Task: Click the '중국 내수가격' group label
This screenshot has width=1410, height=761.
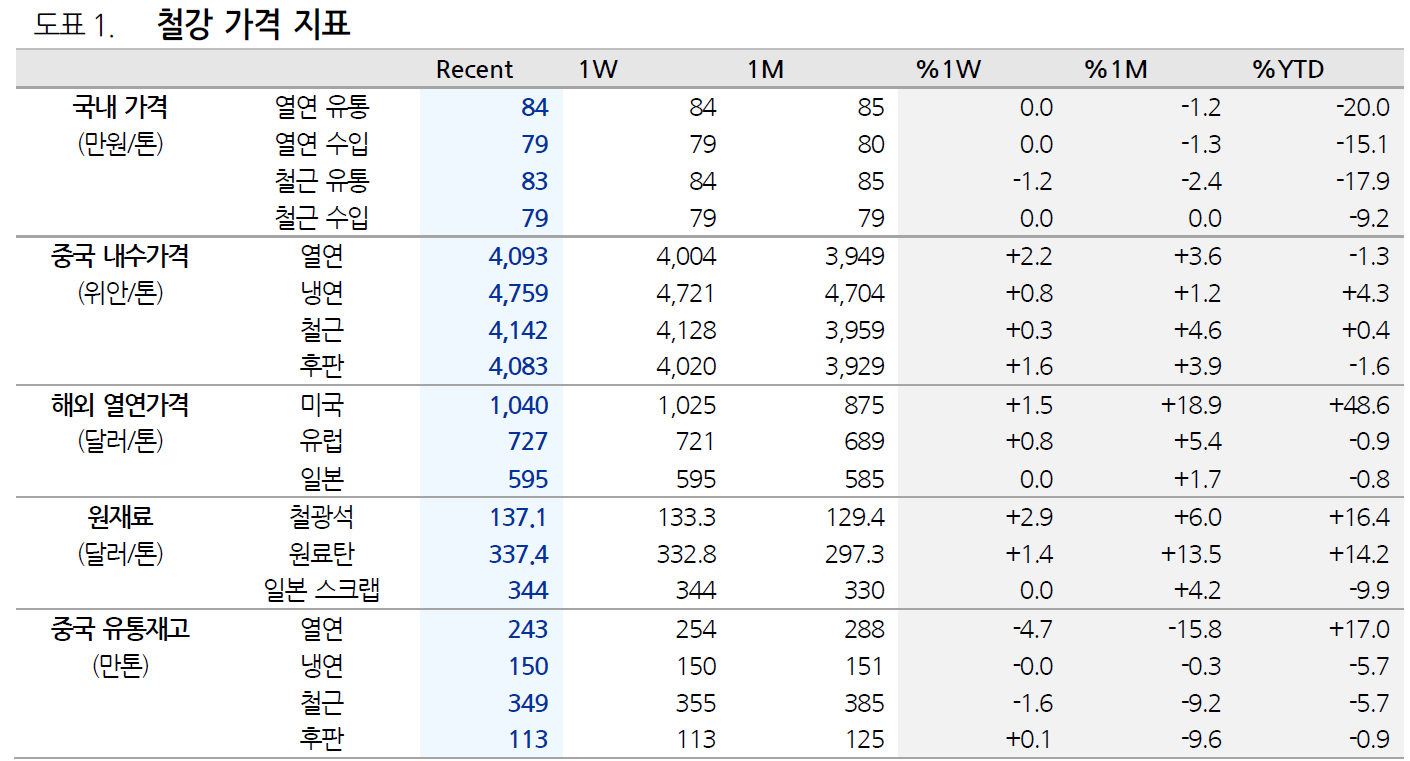Action: coord(120,256)
